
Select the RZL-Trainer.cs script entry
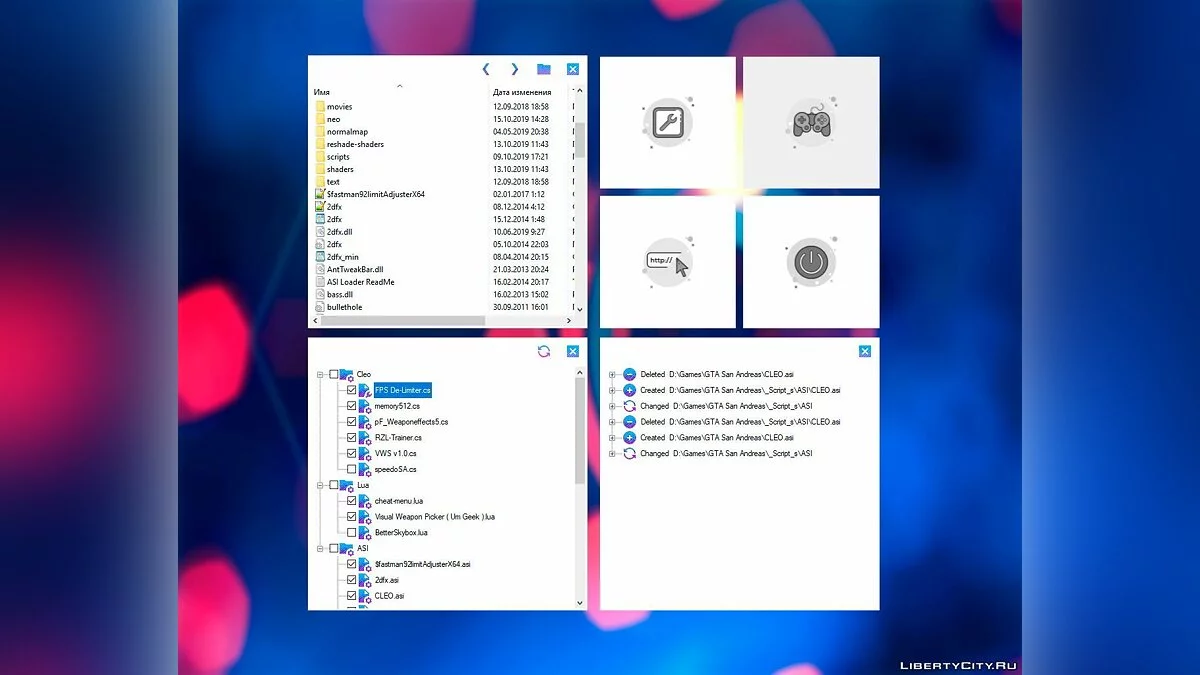397,438
